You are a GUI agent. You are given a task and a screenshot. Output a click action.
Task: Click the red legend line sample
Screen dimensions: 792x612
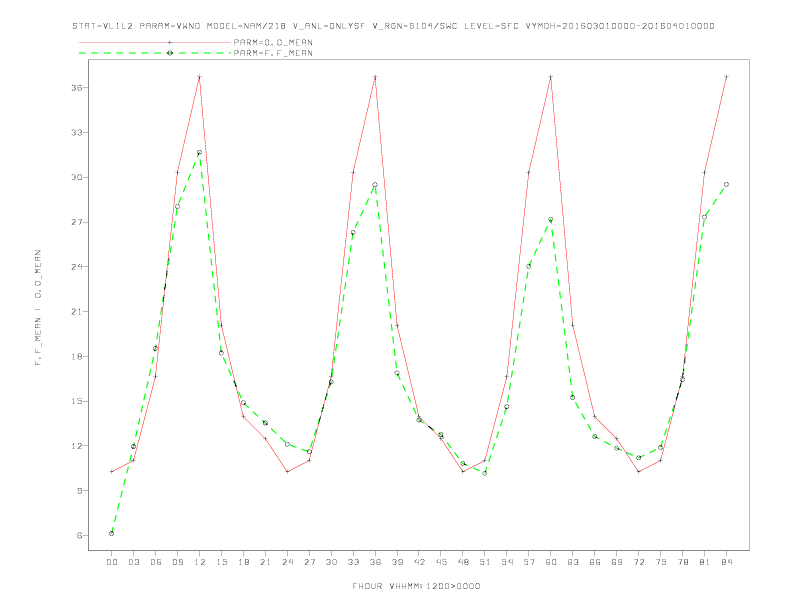[155, 42]
